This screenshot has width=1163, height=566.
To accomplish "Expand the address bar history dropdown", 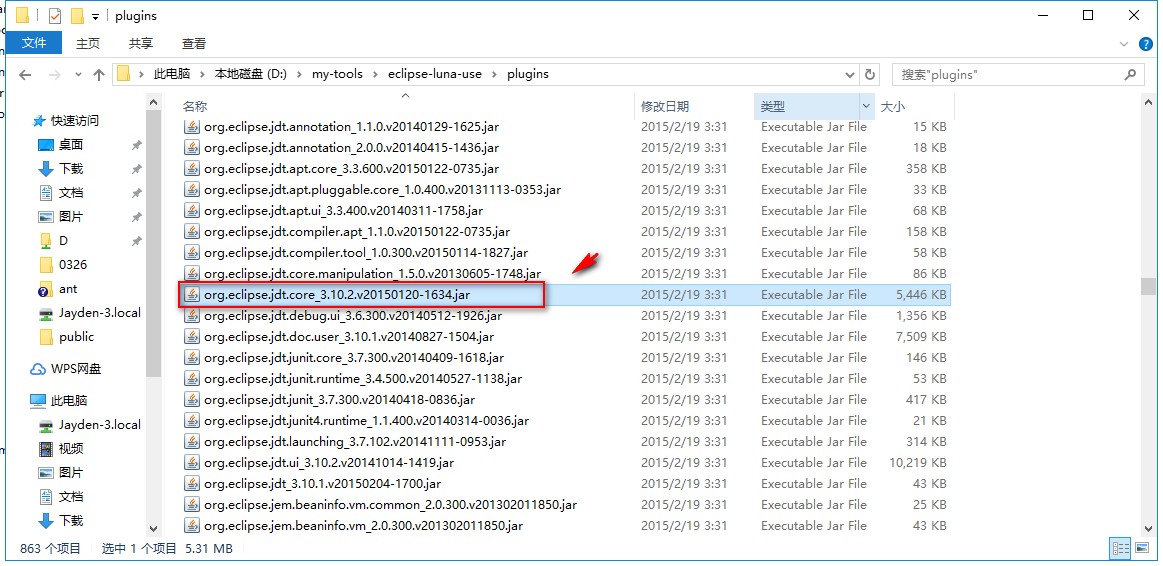I will pos(850,75).
